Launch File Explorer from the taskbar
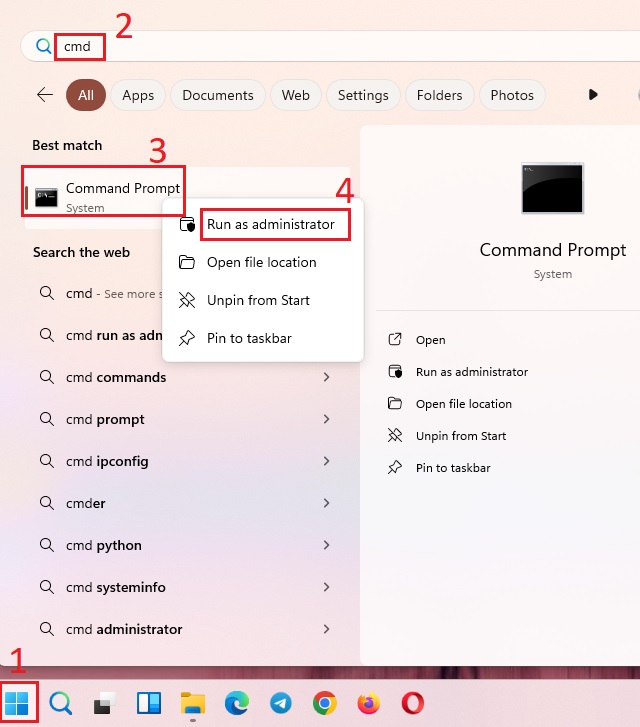Screen dimensions: 640x727 (x=192, y=703)
